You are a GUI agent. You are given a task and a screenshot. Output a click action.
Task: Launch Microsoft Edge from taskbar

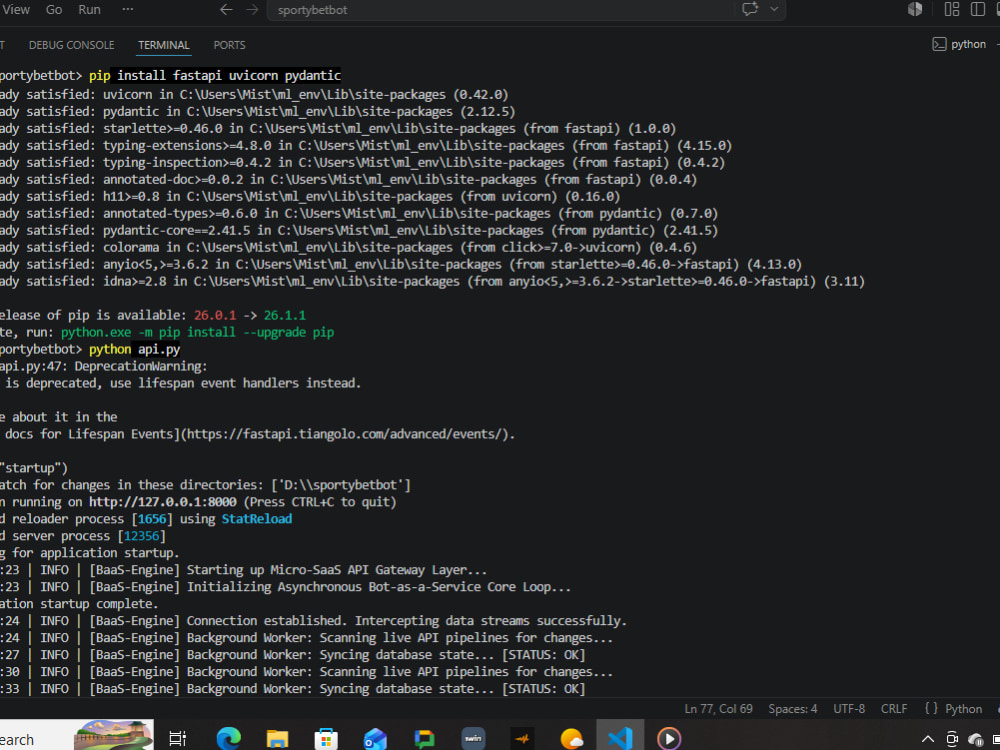[228, 739]
